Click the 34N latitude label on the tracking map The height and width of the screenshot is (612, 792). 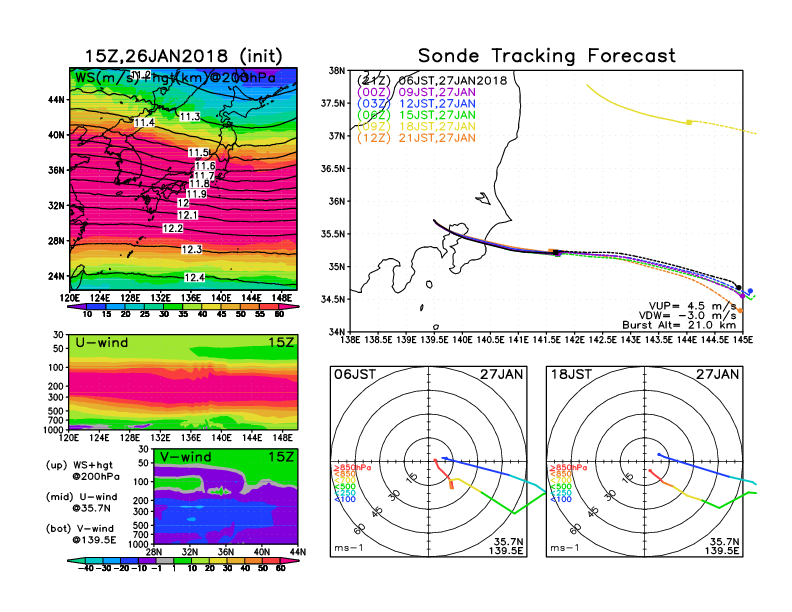tap(336, 332)
